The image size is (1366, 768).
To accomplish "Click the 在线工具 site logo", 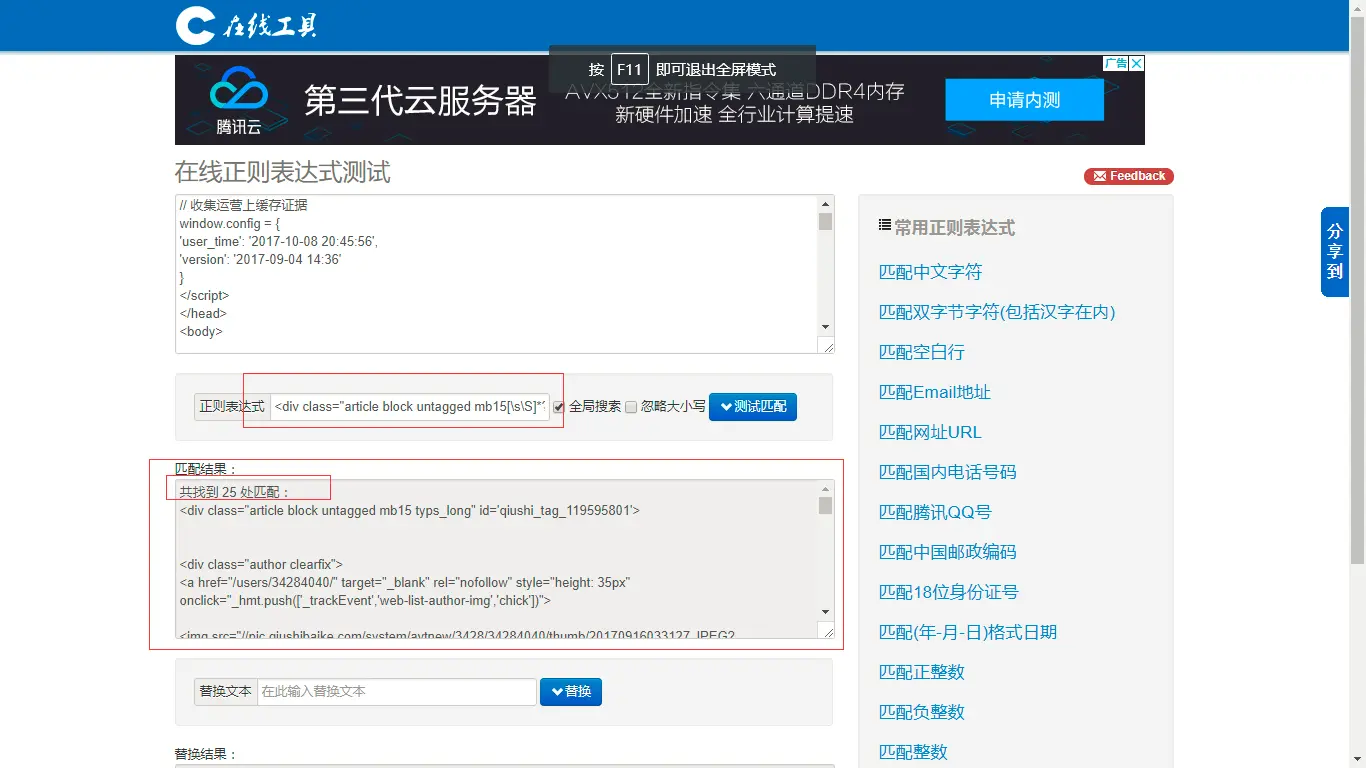I will coord(246,25).
